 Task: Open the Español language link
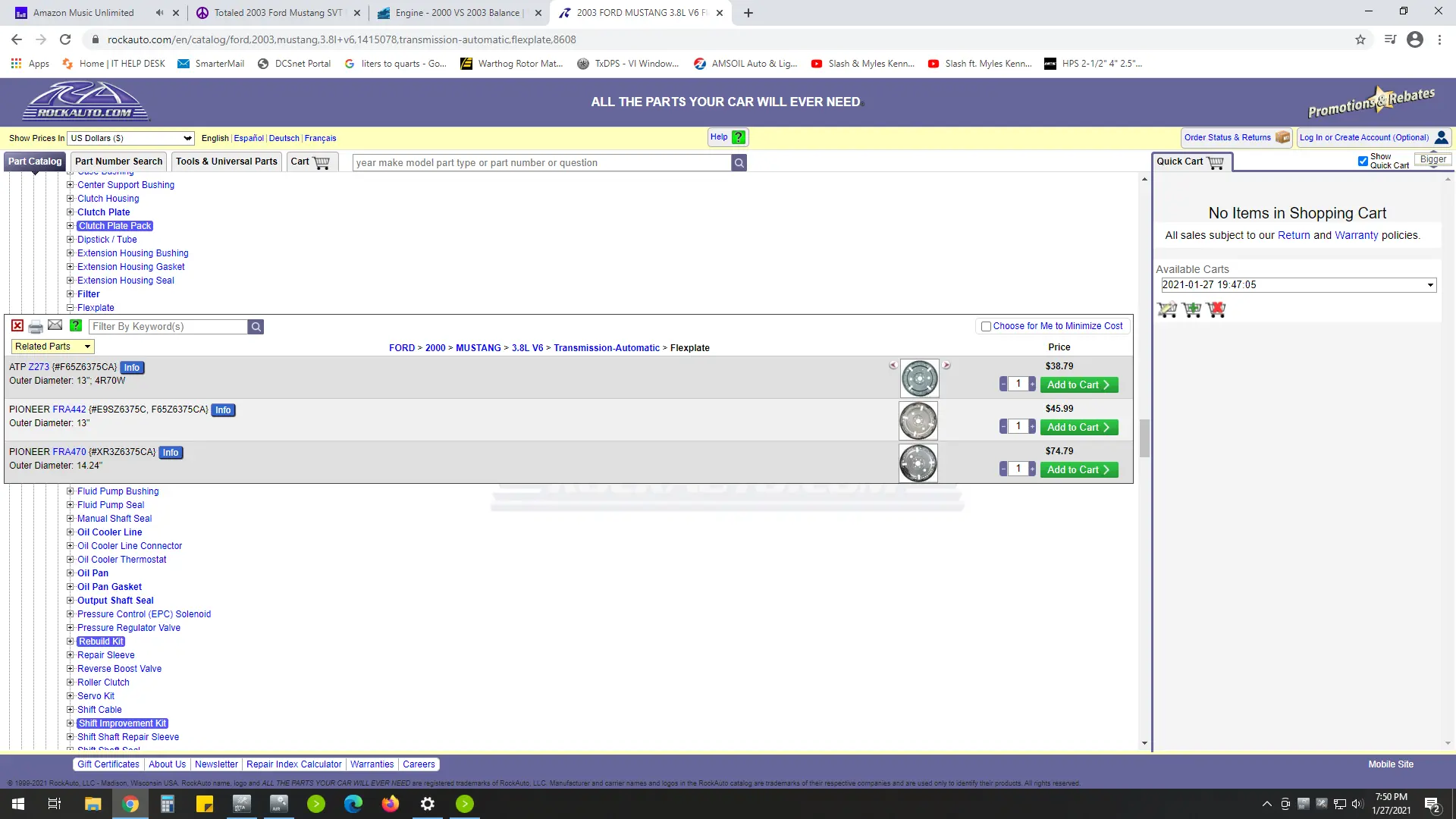(249, 138)
